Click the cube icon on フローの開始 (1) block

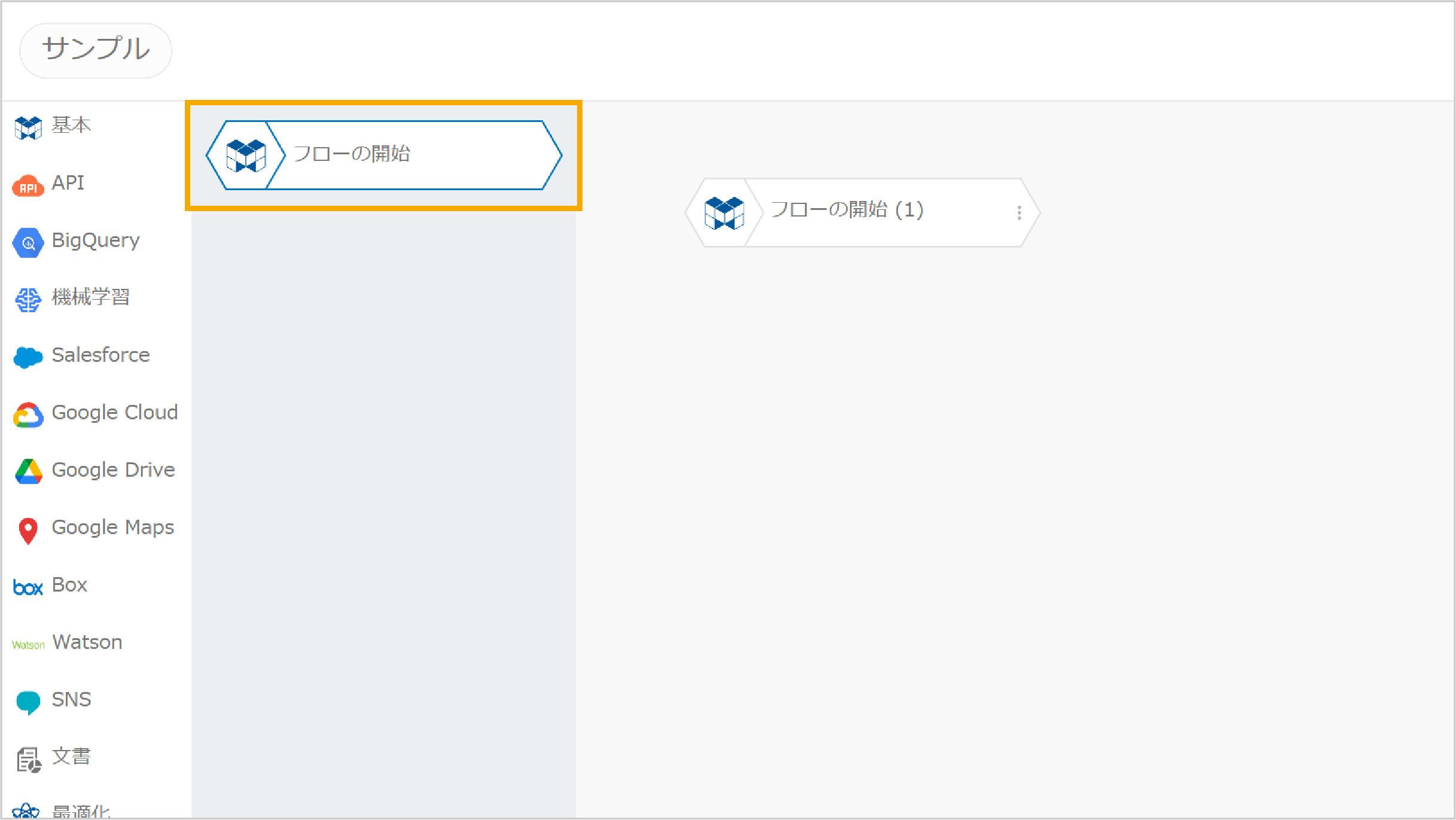click(724, 213)
